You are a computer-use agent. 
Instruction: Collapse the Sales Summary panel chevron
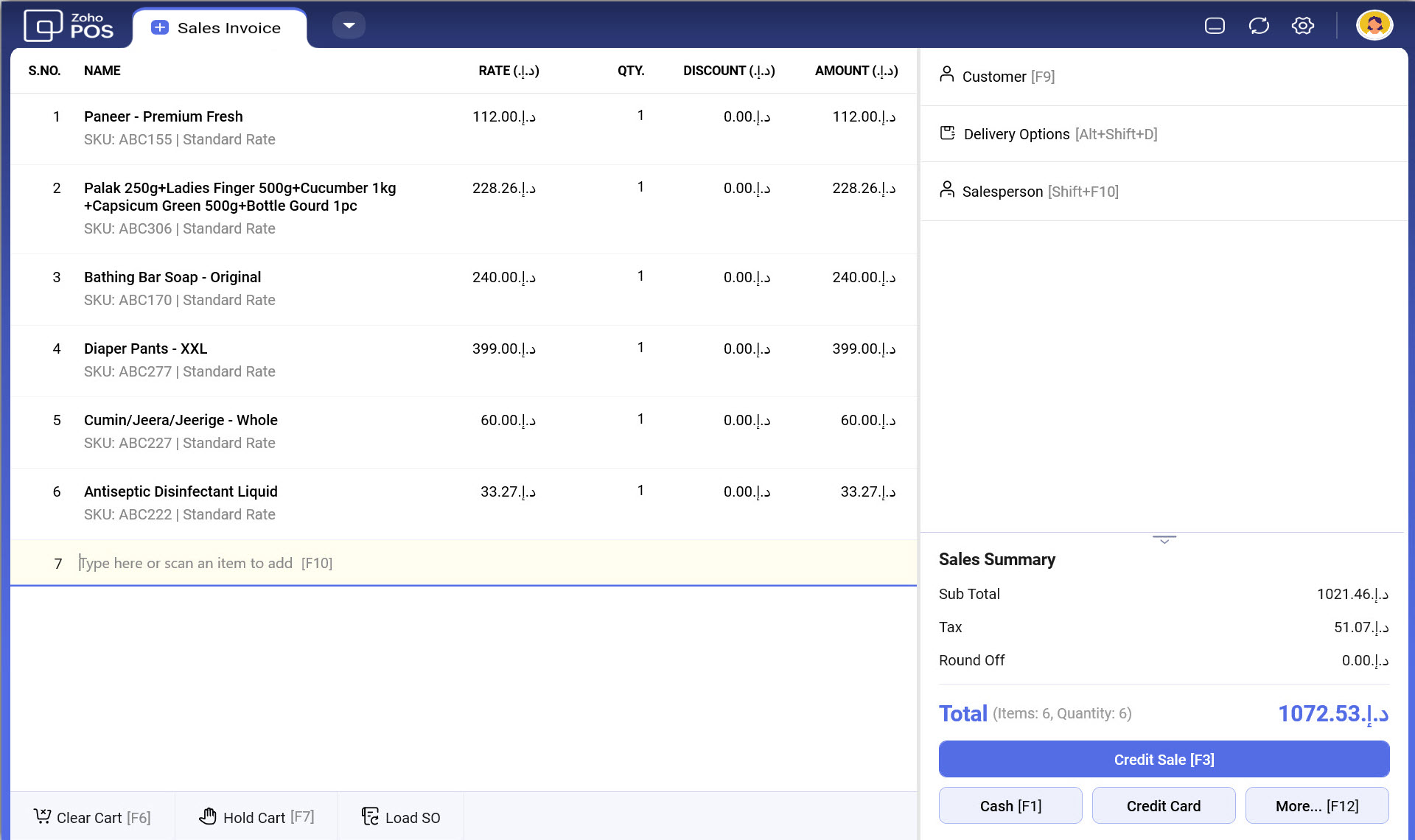tap(1164, 540)
